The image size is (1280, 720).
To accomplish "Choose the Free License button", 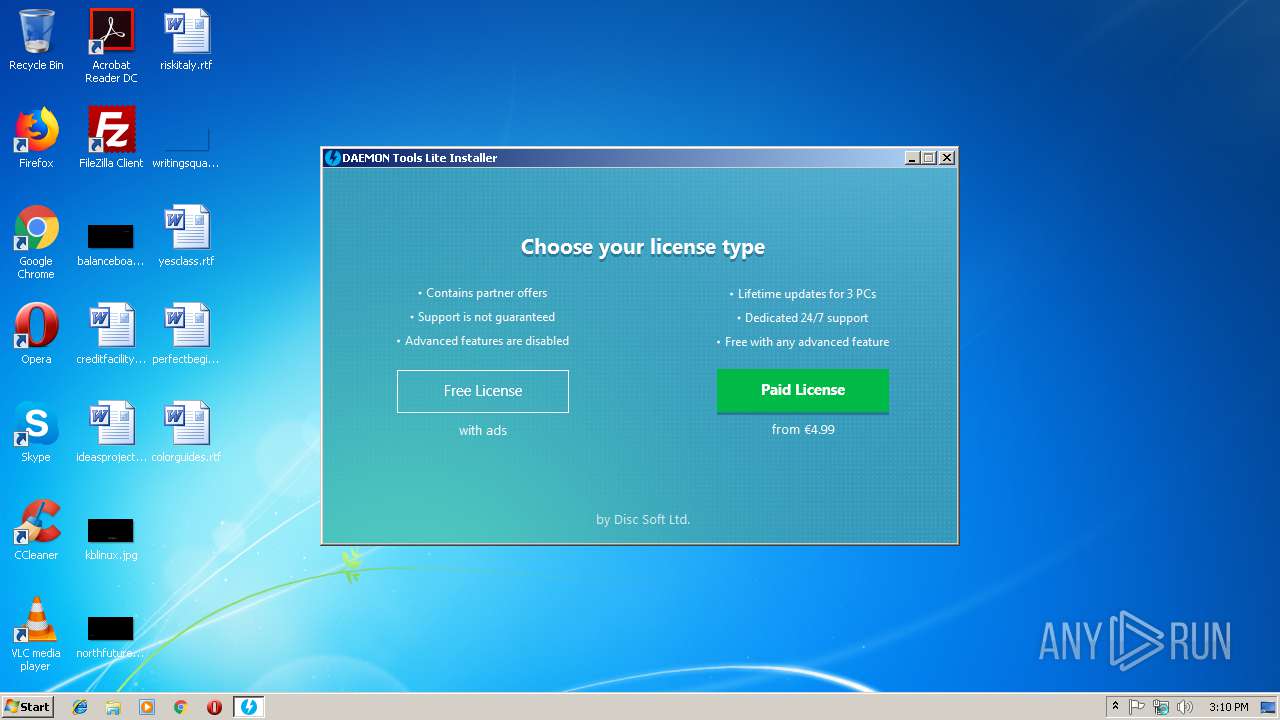I will point(483,391).
